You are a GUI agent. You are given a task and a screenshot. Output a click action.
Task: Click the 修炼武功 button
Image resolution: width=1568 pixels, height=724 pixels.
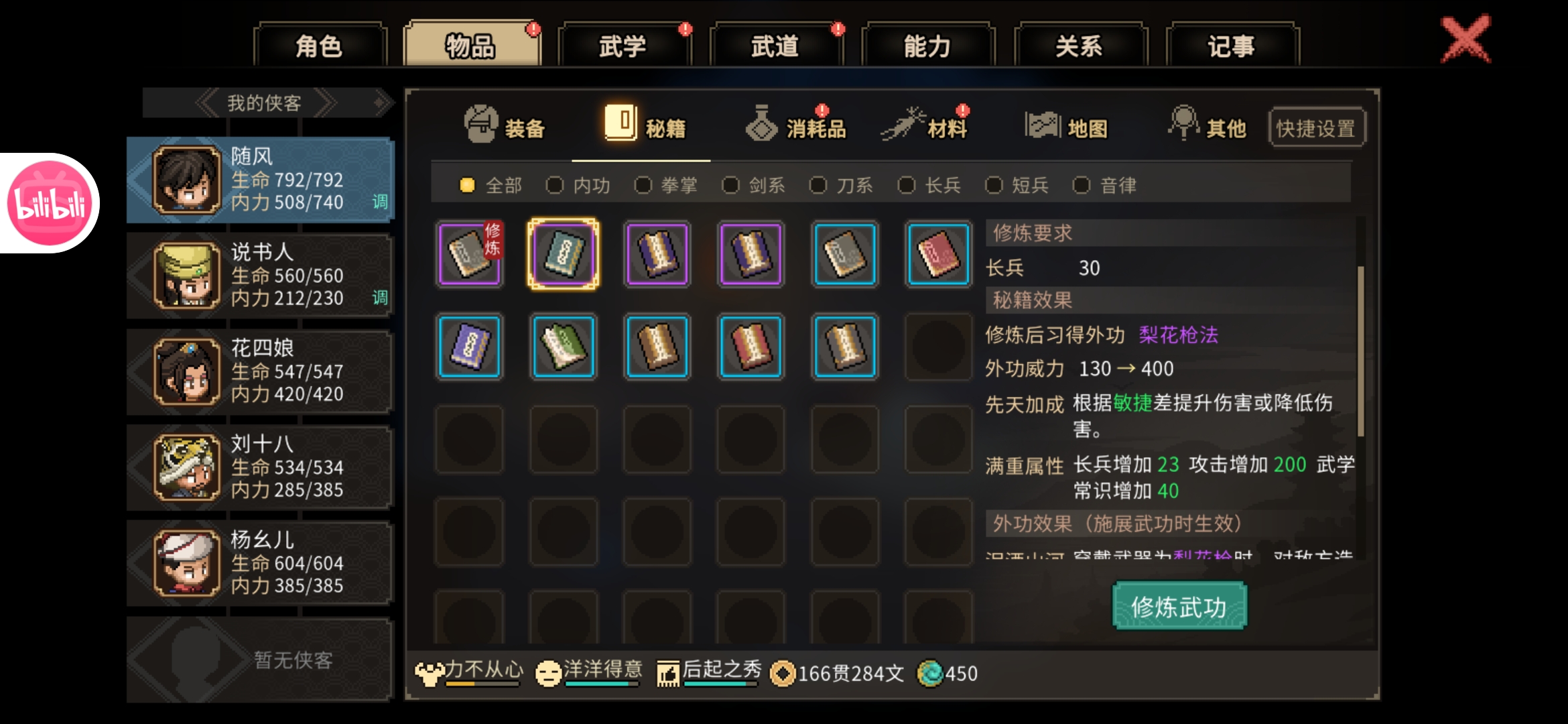[x=1179, y=607]
